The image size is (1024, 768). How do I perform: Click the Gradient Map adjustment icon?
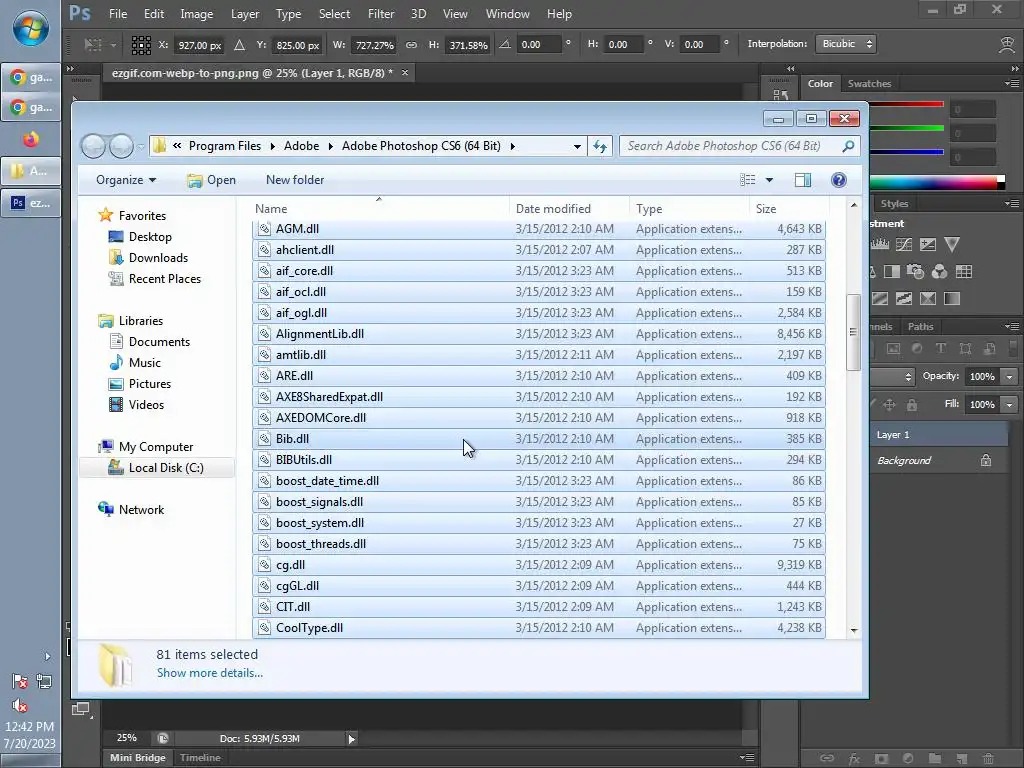click(x=952, y=299)
